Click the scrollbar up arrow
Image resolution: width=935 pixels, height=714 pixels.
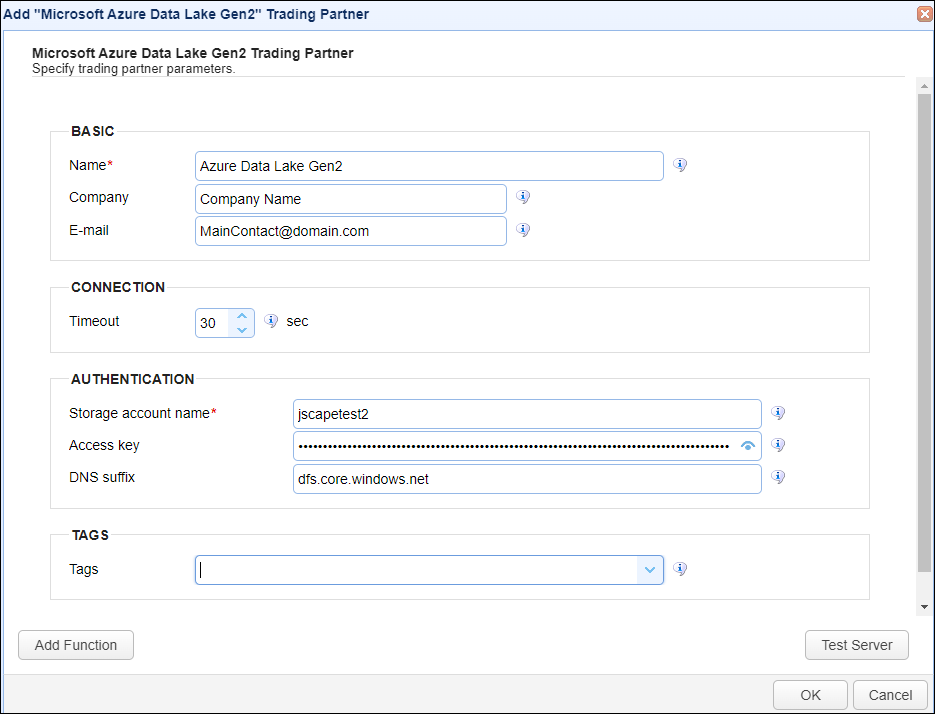pos(924,86)
